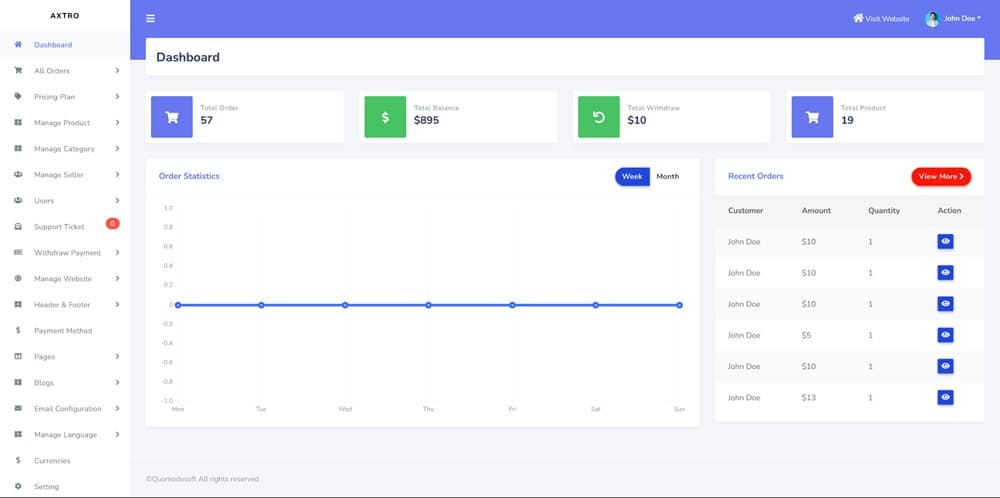Open the Visit Website link

[x=881, y=18]
